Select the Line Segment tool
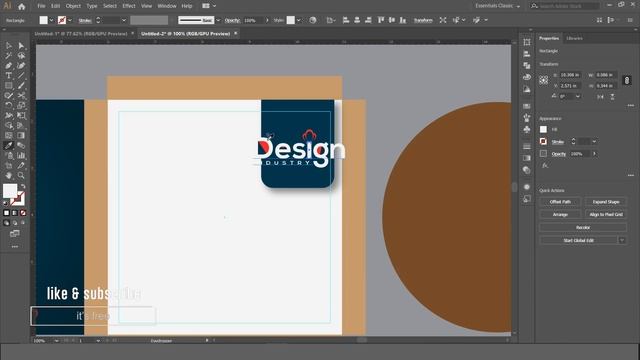This screenshot has width=640, height=360. 21,76
